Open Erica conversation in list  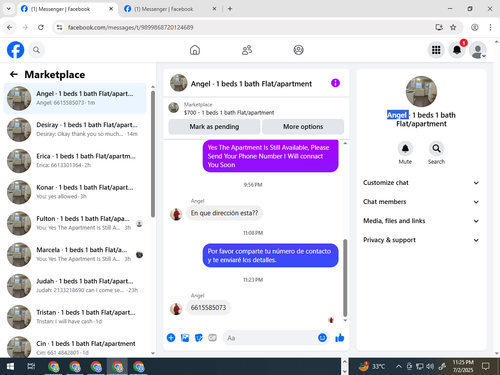pos(75,161)
